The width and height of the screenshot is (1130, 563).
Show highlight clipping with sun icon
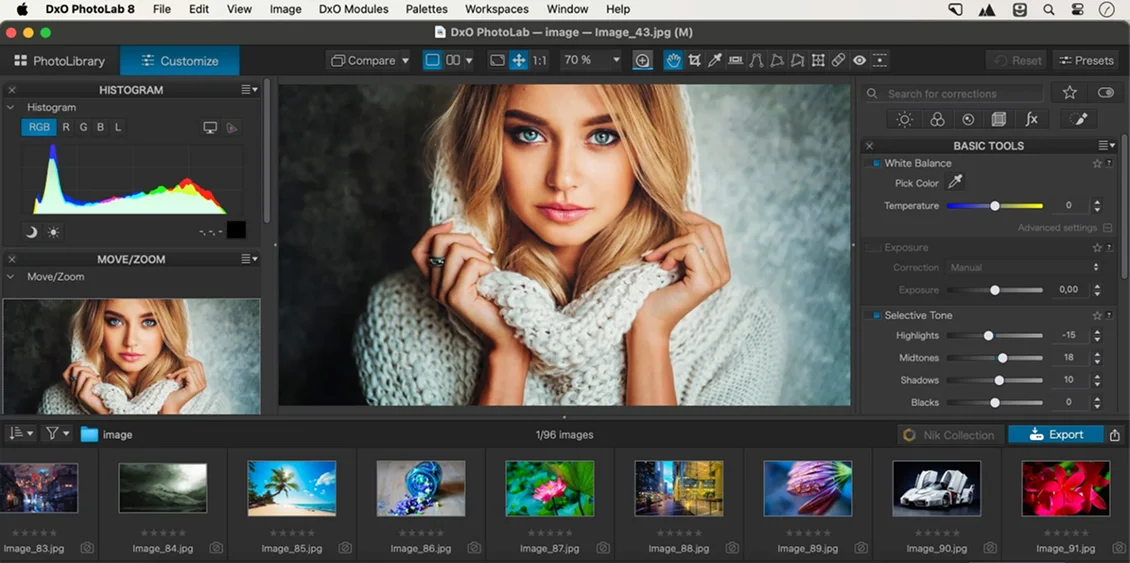(x=53, y=232)
